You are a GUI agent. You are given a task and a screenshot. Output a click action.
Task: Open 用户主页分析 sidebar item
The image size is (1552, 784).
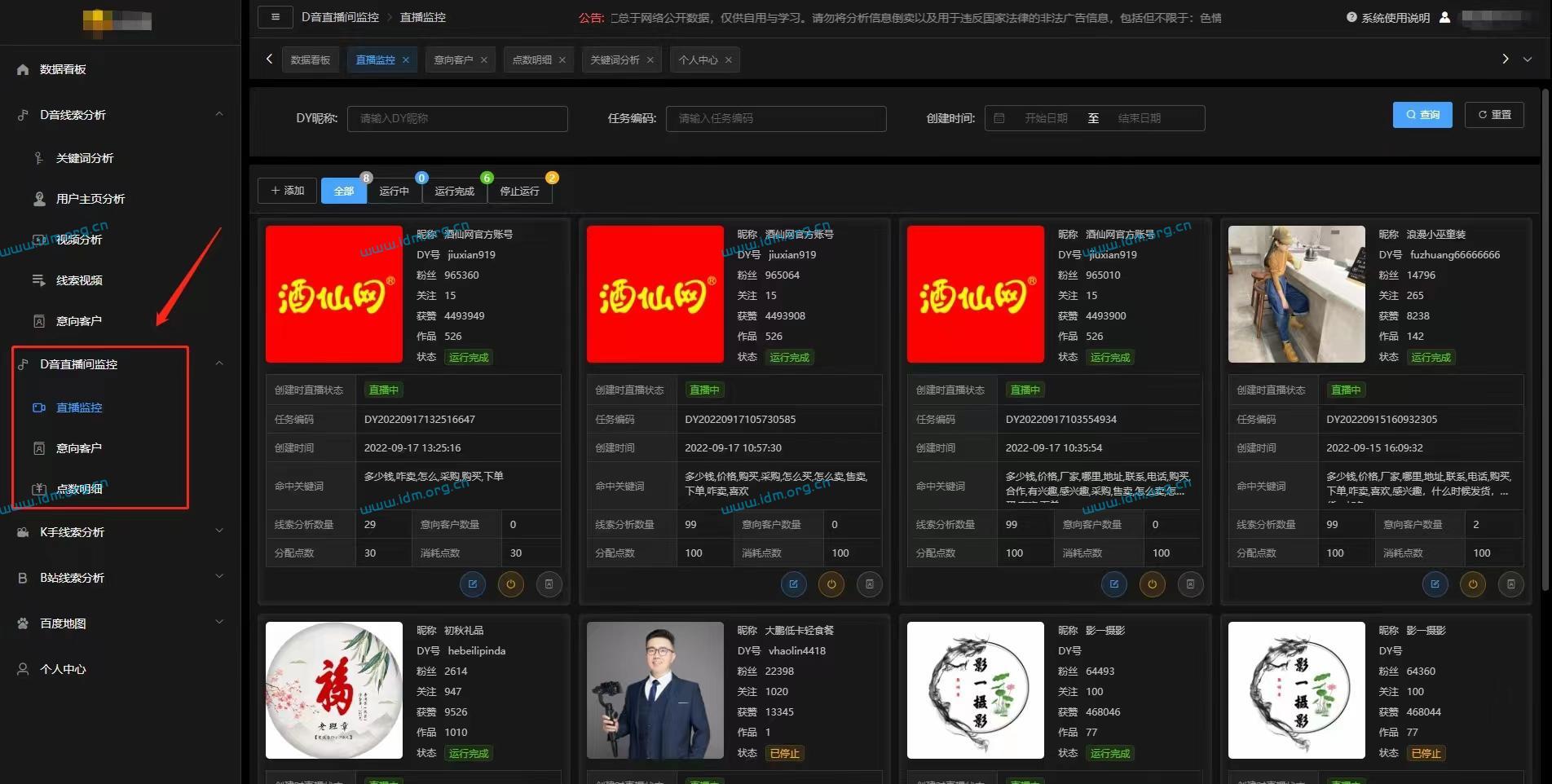pos(90,199)
